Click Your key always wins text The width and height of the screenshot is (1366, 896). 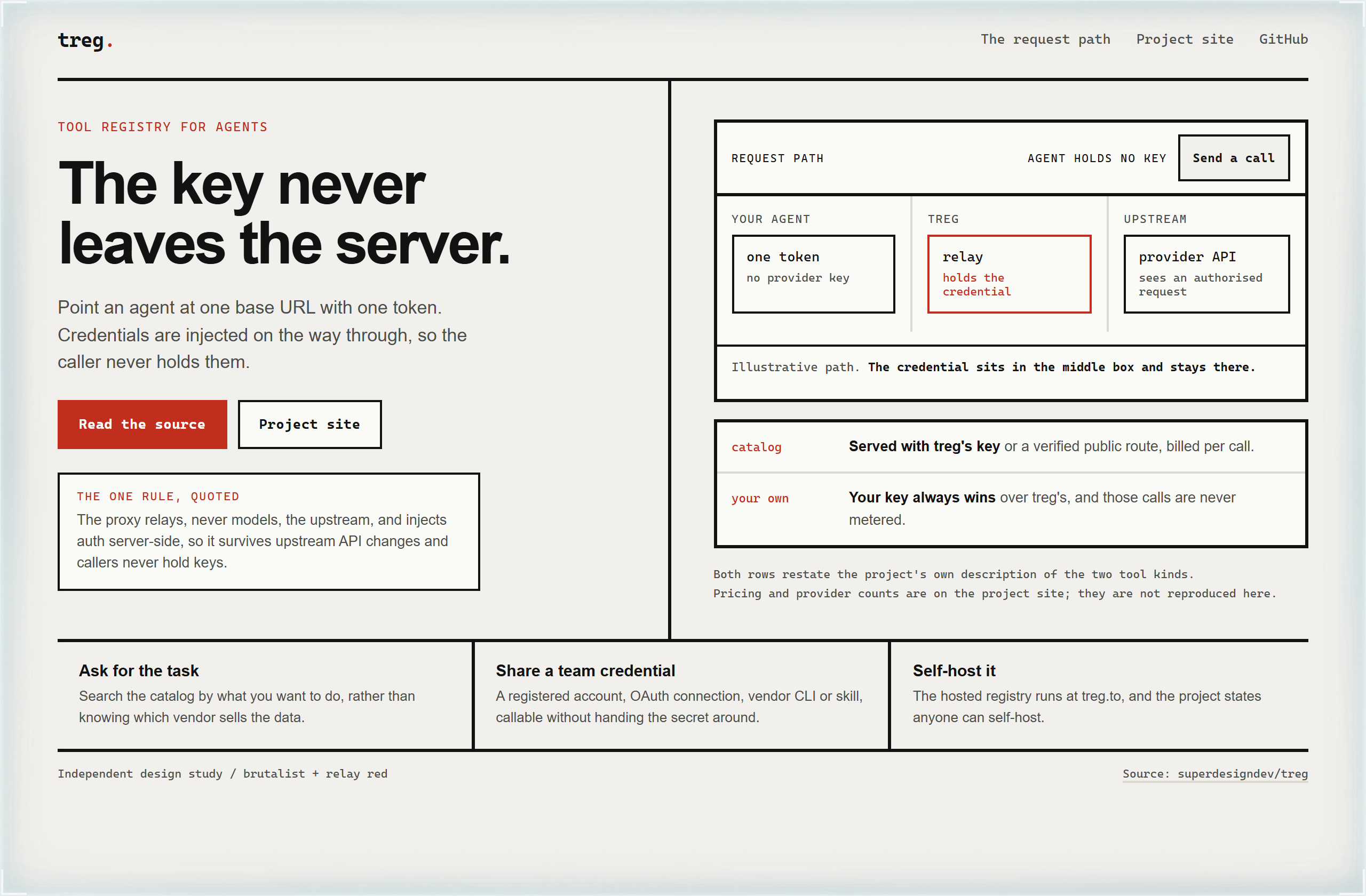point(922,497)
